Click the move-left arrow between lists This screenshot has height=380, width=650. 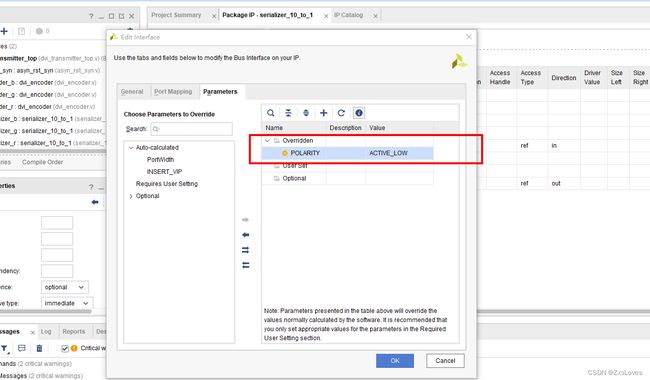pos(245,235)
